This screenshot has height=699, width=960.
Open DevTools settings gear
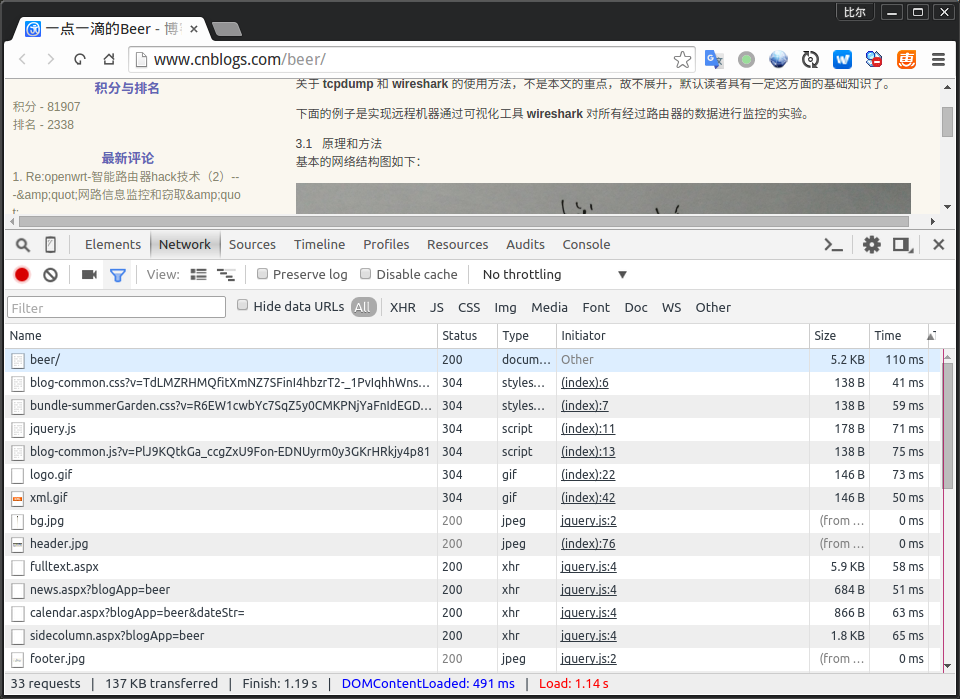click(871, 245)
